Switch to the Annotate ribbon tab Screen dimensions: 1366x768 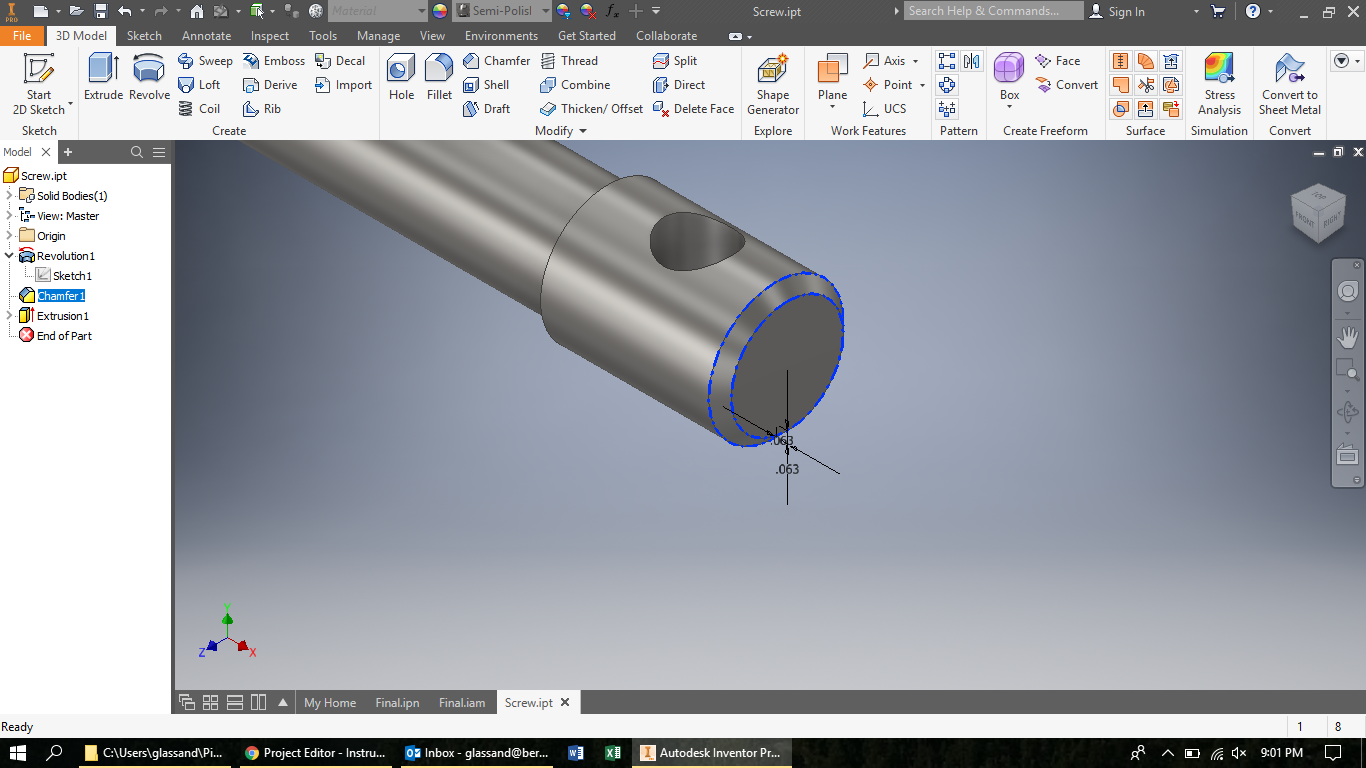206,35
